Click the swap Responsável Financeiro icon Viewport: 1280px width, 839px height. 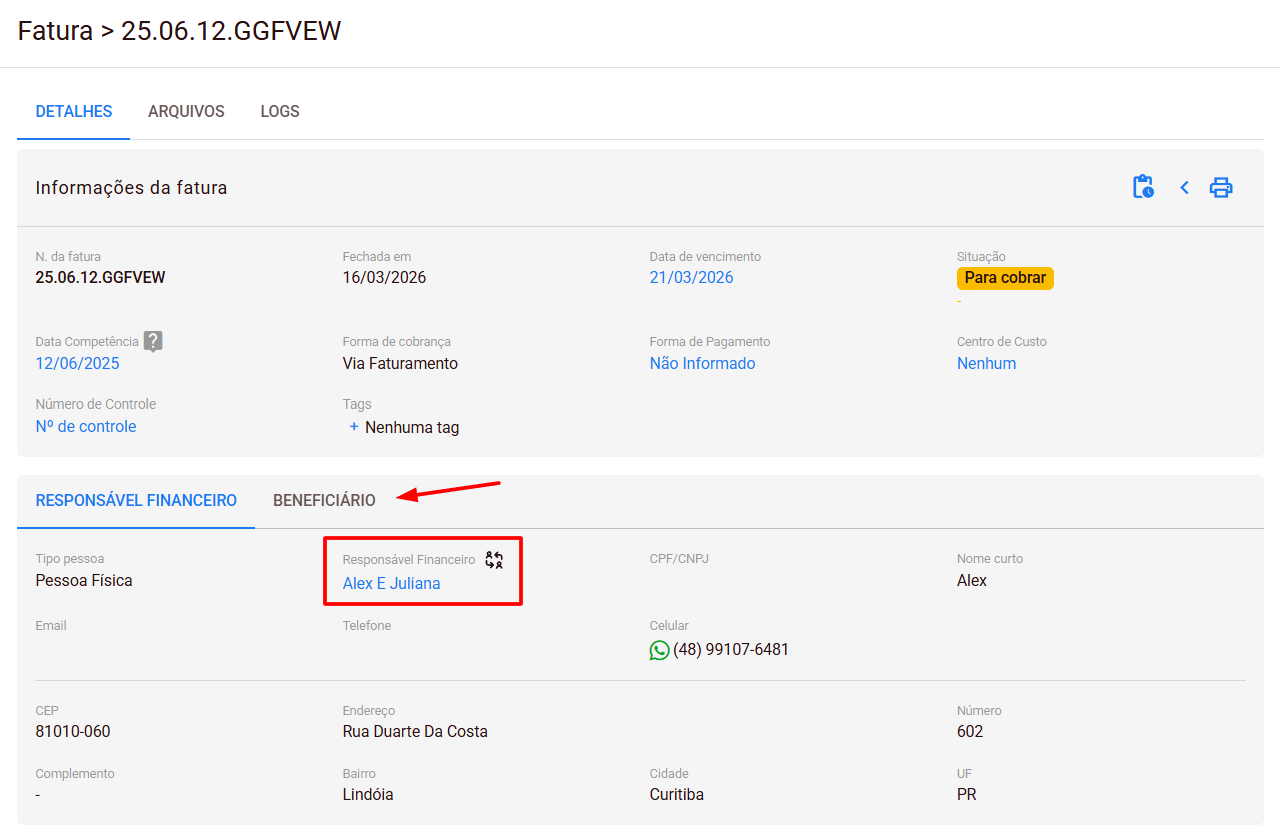(x=494, y=560)
